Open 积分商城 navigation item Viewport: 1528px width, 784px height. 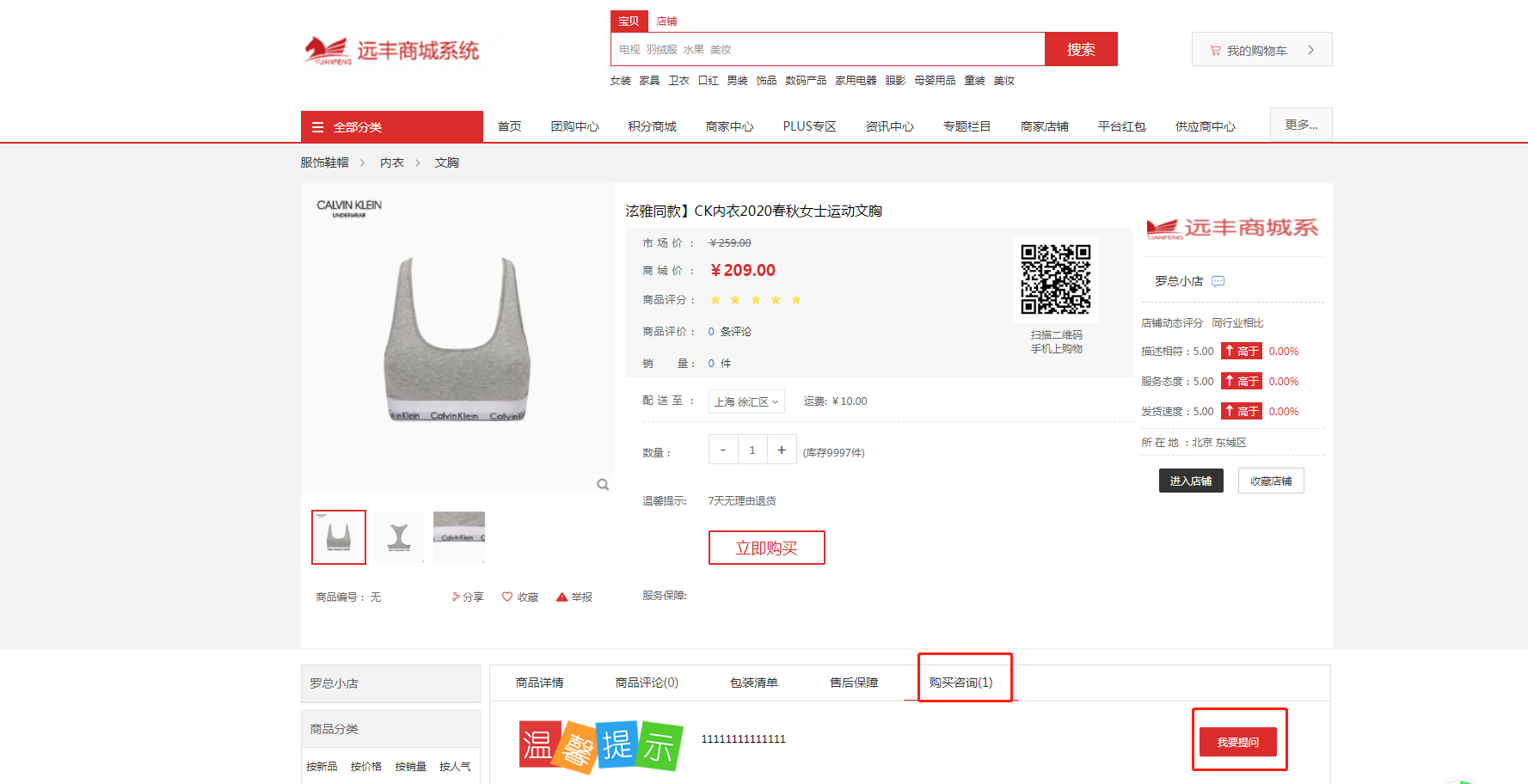coord(652,126)
